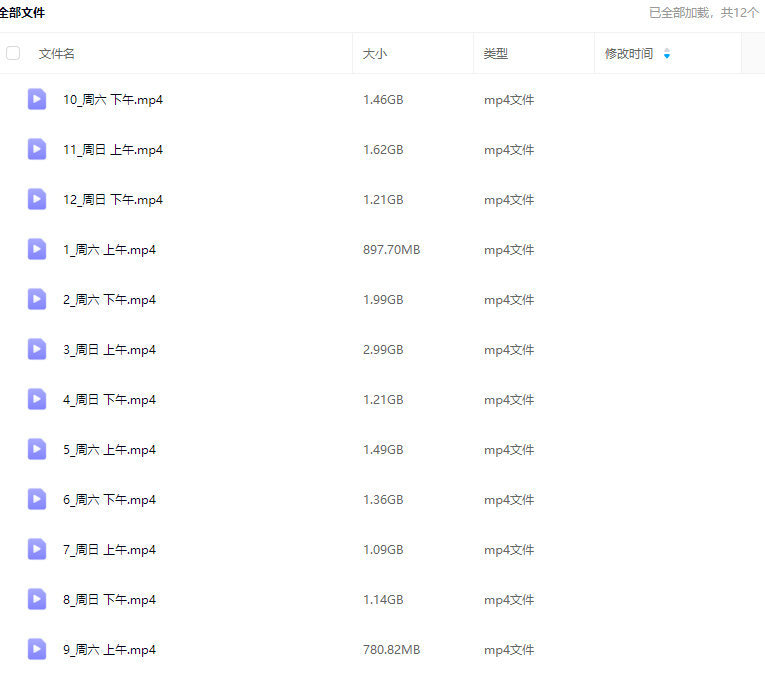Open file 4_周日 下午.mp4
765x680 pixels.
tap(109, 400)
